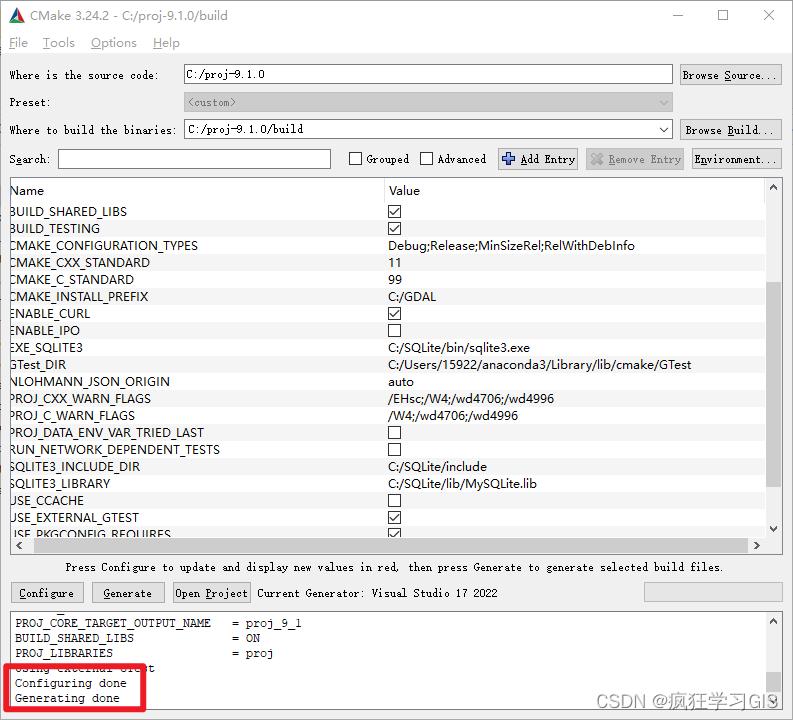793x720 pixels.
Task: Select the PROJ_C_WARN_FLAGS value
Action: (x=453, y=416)
